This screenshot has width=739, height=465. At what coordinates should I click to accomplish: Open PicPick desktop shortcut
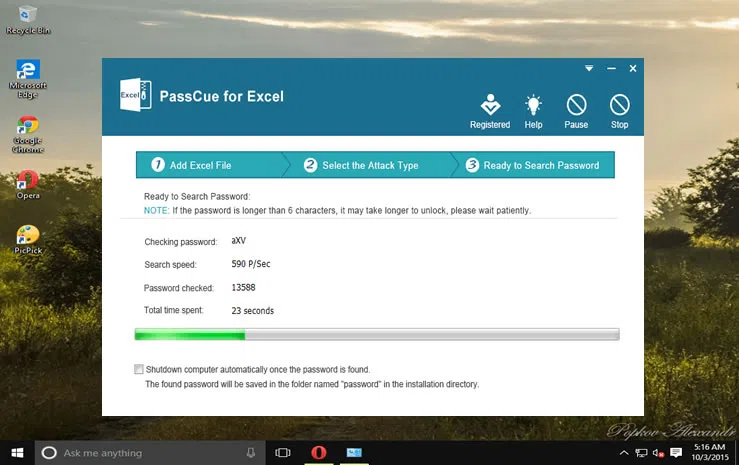28,239
